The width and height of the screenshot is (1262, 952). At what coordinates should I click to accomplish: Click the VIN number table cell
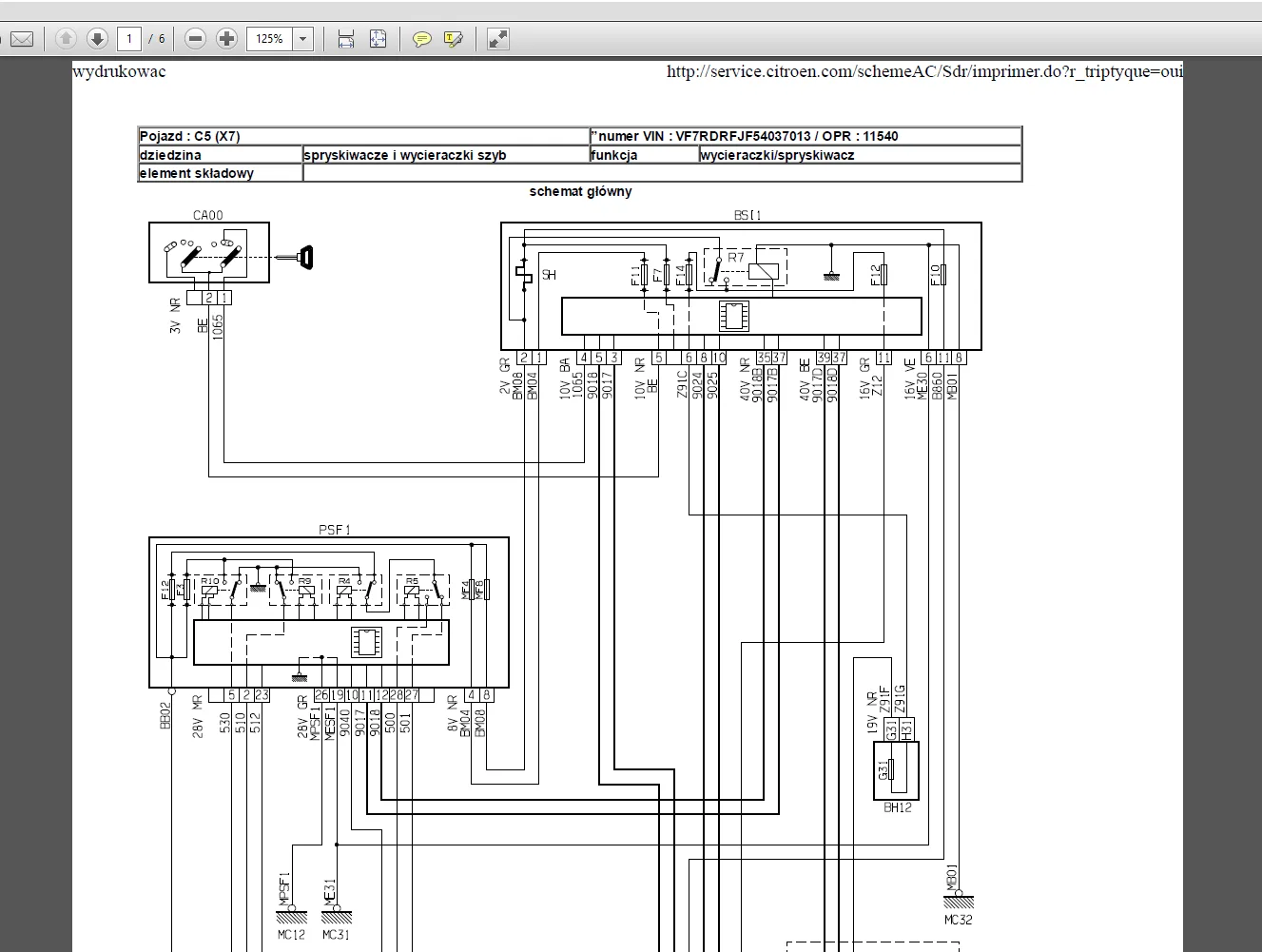pos(806,136)
